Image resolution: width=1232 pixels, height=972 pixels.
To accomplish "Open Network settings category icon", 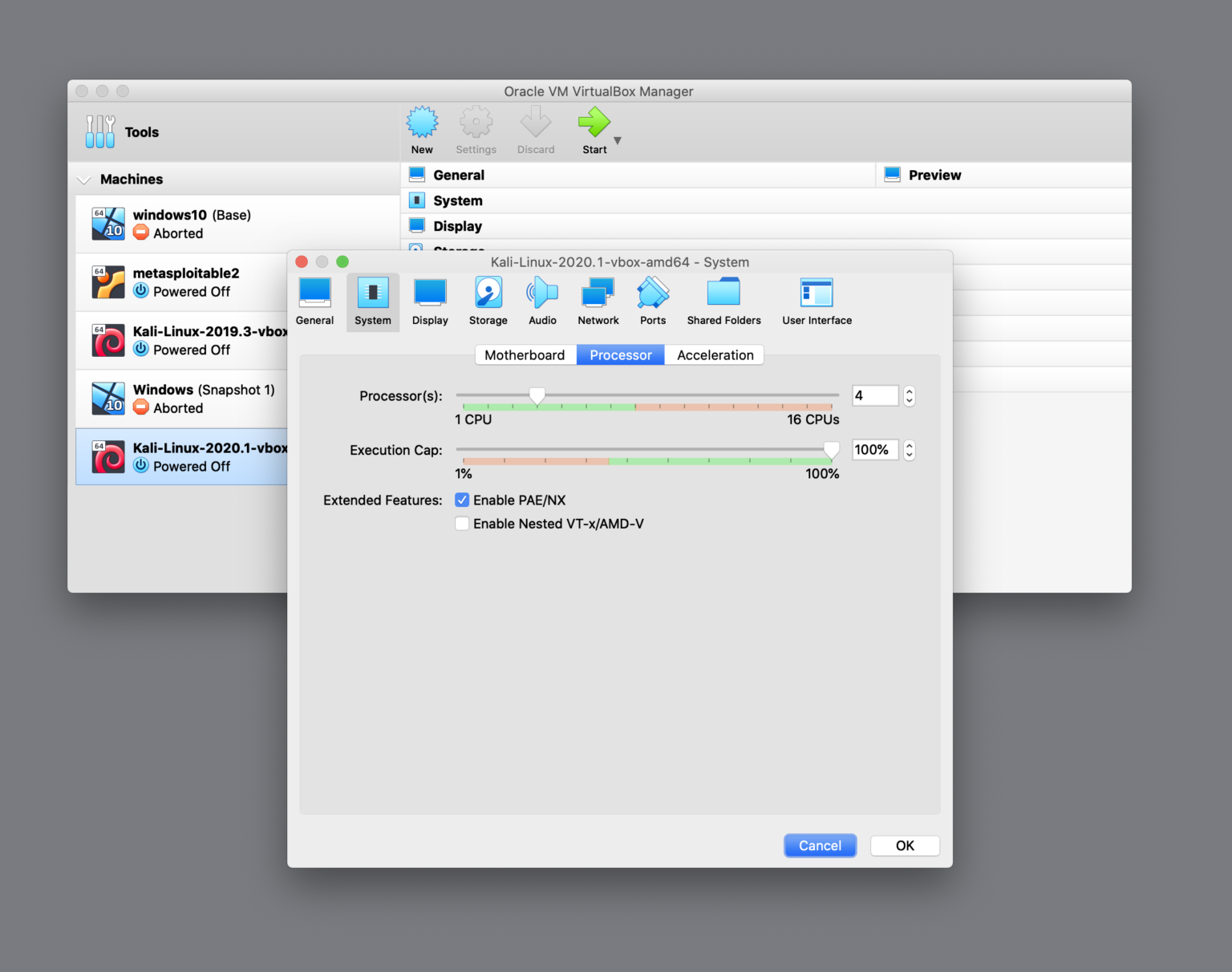I will (598, 293).
